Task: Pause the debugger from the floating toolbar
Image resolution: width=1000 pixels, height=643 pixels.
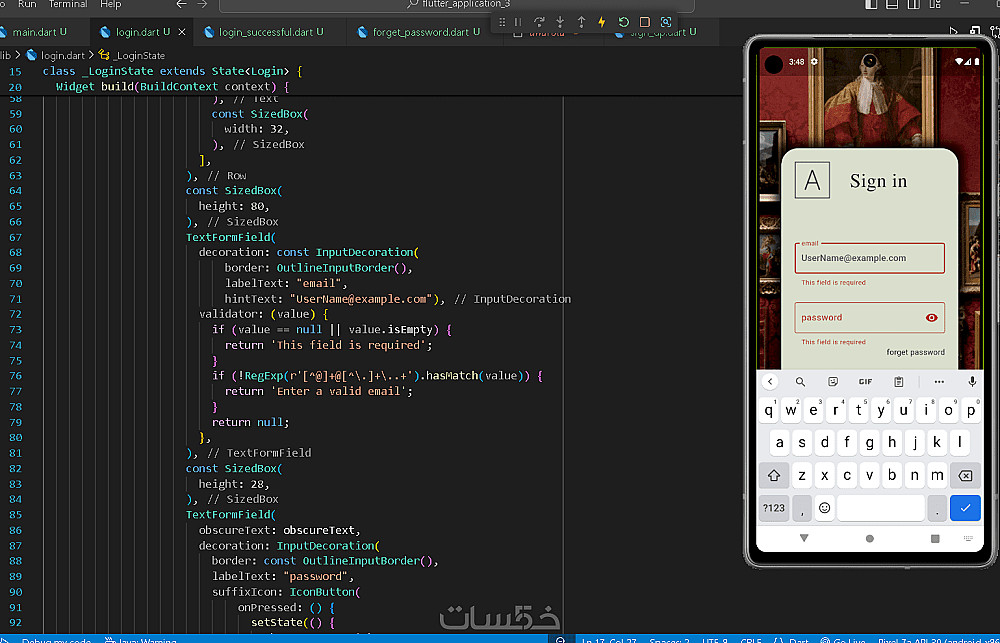Action: point(518,22)
